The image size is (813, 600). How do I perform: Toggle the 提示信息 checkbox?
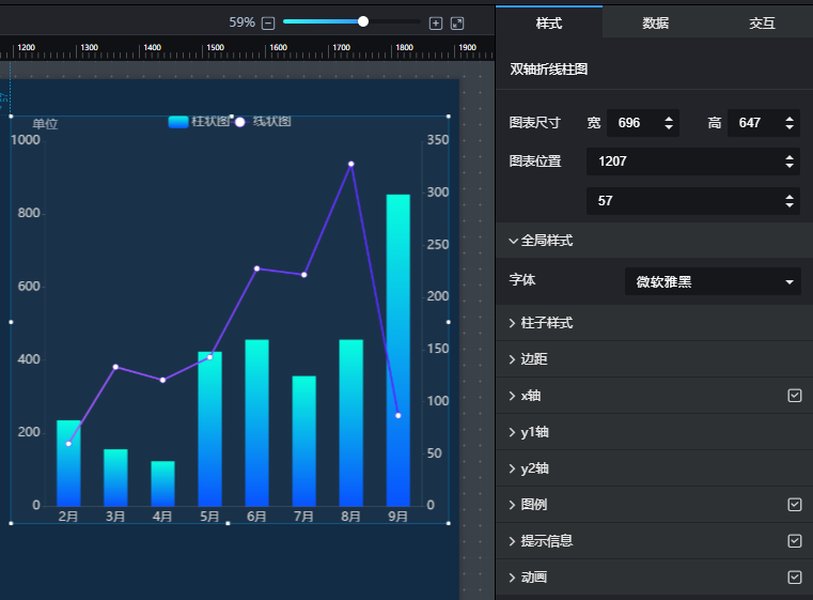pyautogui.click(x=794, y=541)
